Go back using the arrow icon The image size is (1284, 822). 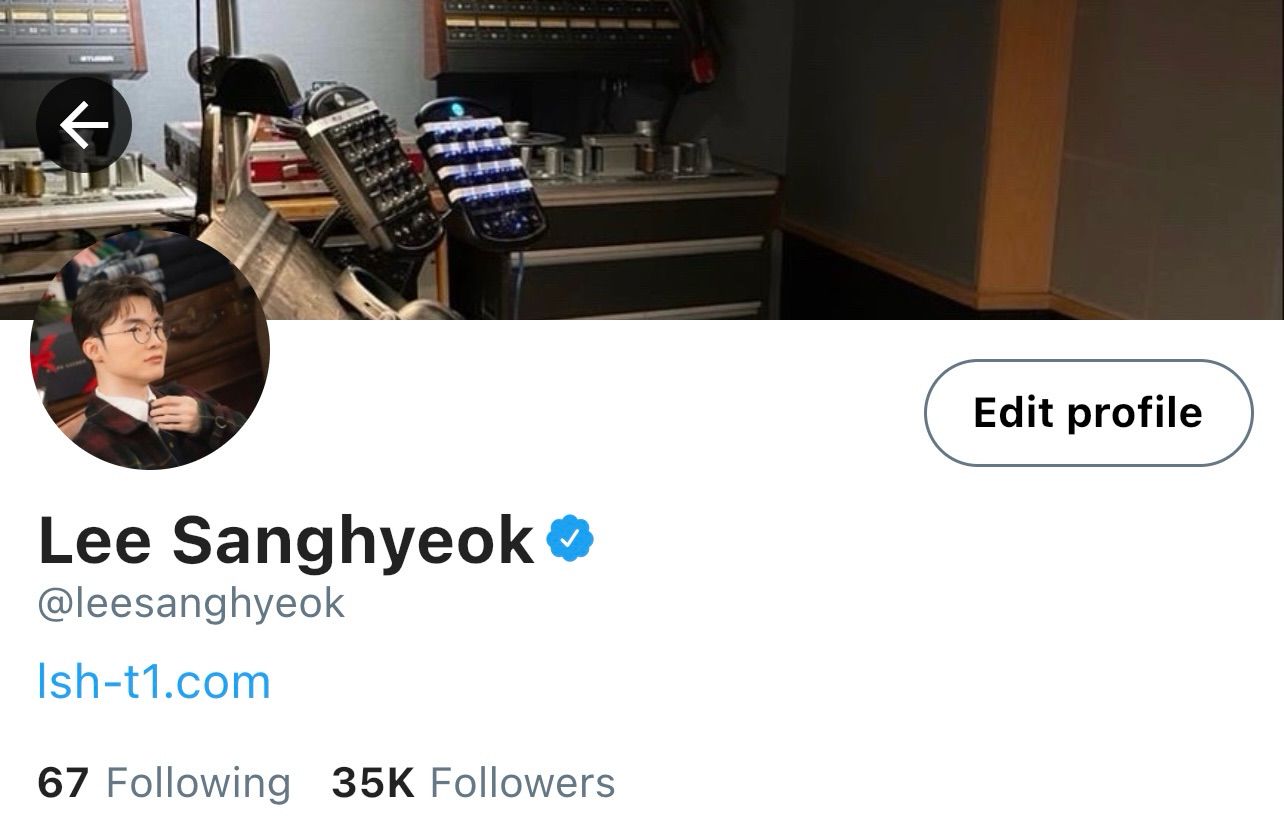click(x=84, y=125)
